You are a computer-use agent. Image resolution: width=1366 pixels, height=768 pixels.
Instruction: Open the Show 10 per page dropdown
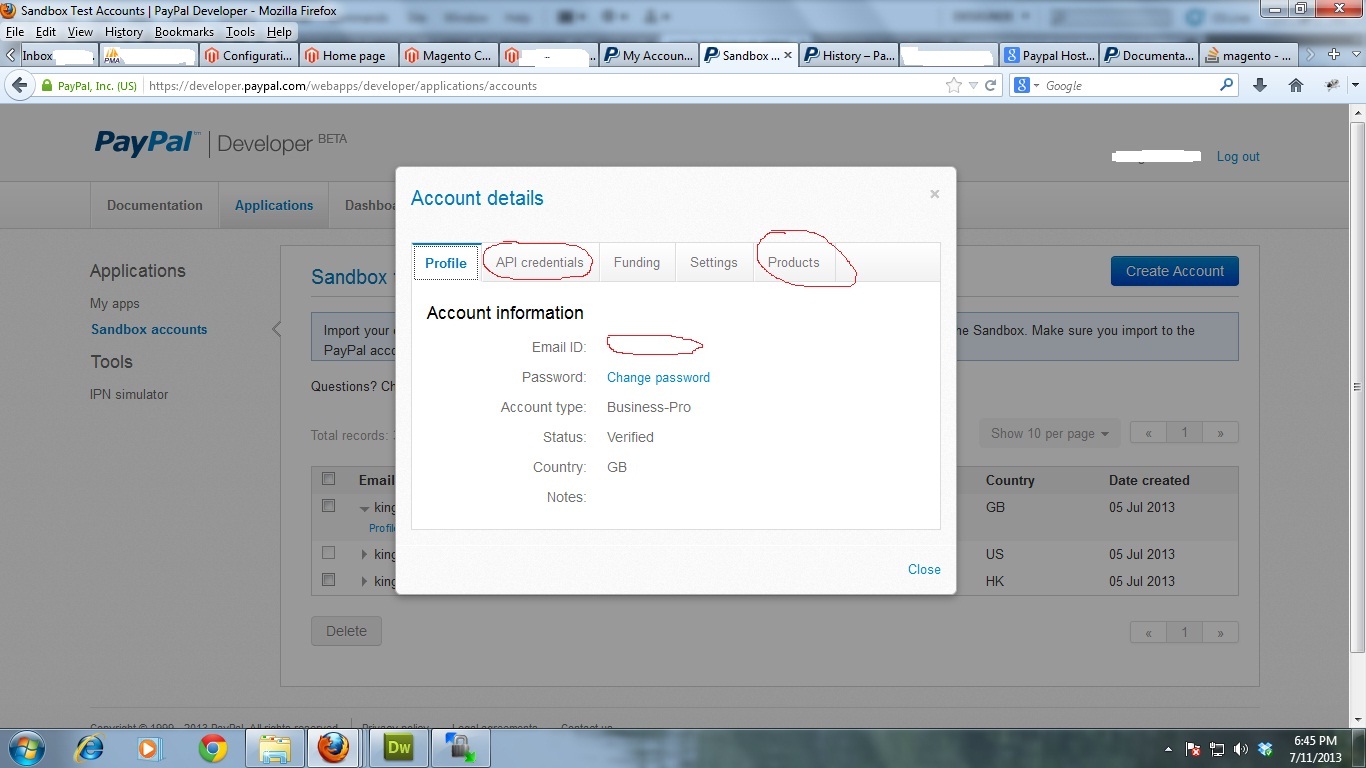tap(1049, 433)
